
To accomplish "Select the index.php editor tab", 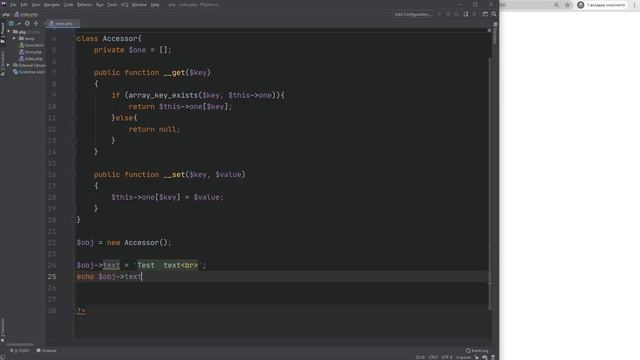I will click(63, 24).
